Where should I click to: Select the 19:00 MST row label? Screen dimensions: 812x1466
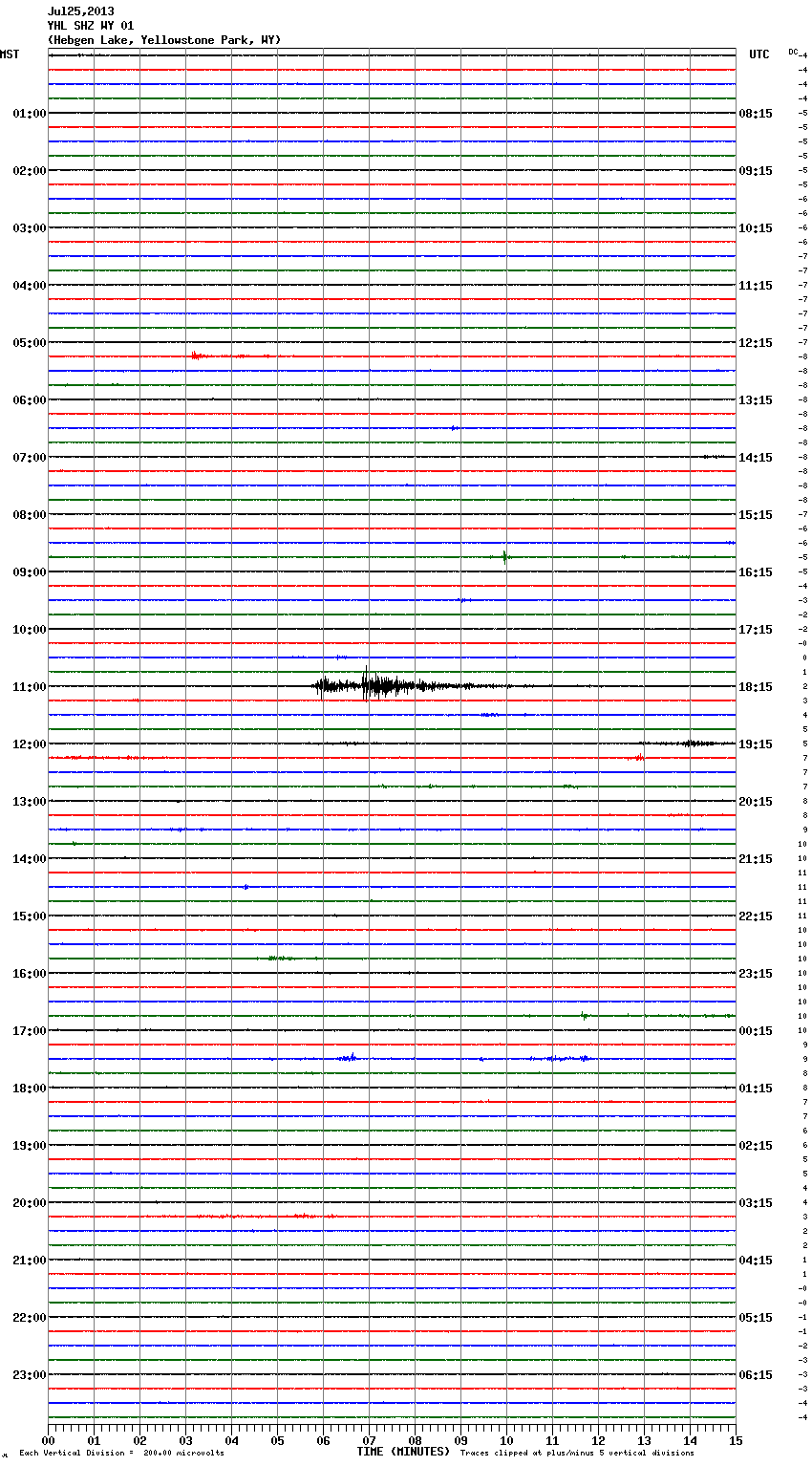tap(29, 1146)
